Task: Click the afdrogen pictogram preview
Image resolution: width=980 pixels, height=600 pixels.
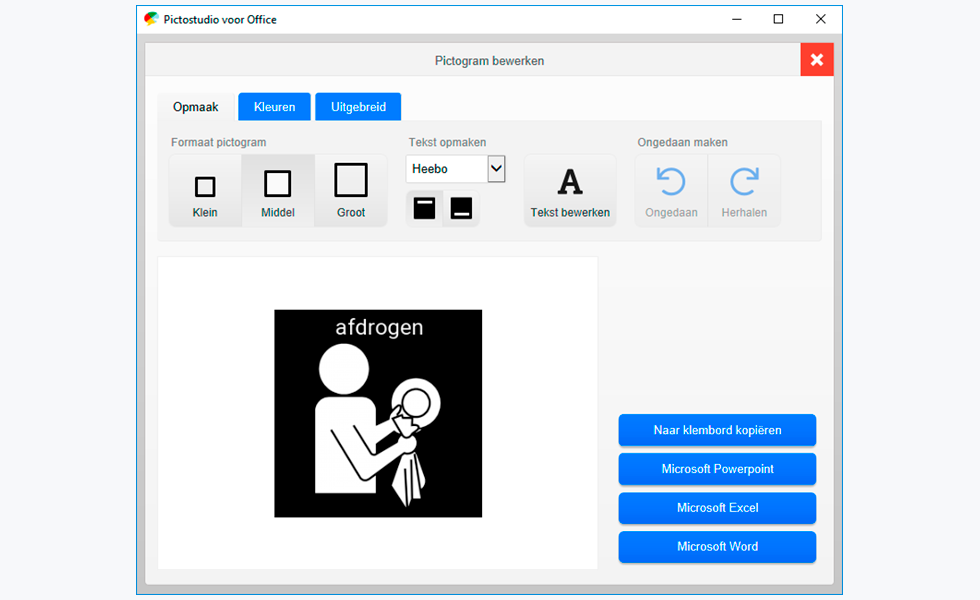Action: [378, 413]
